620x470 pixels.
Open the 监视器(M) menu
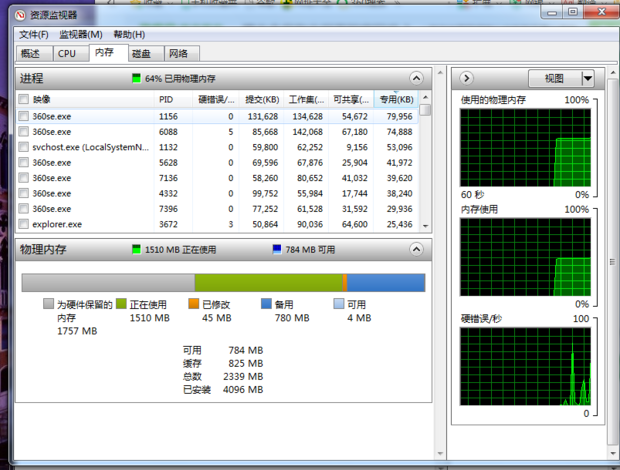tap(81, 35)
